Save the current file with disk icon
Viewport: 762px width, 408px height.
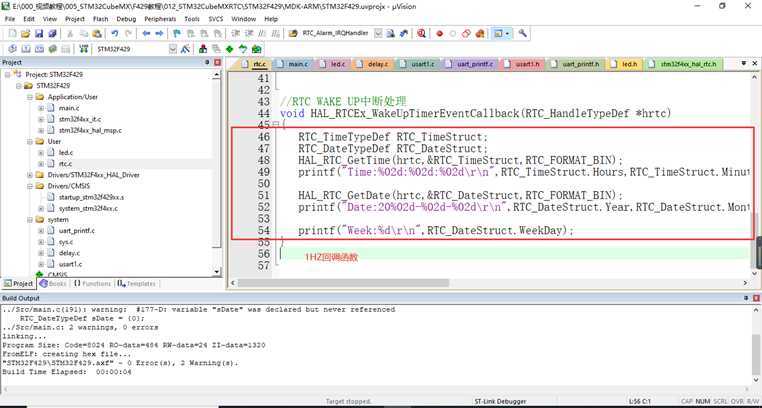39,34
